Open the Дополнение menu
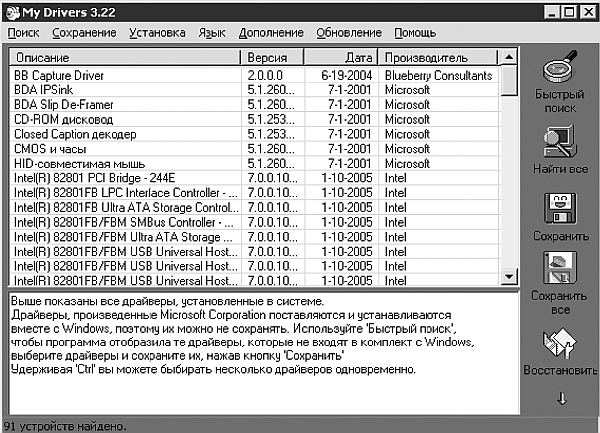The width and height of the screenshot is (600, 433). click(x=271, y=33)
